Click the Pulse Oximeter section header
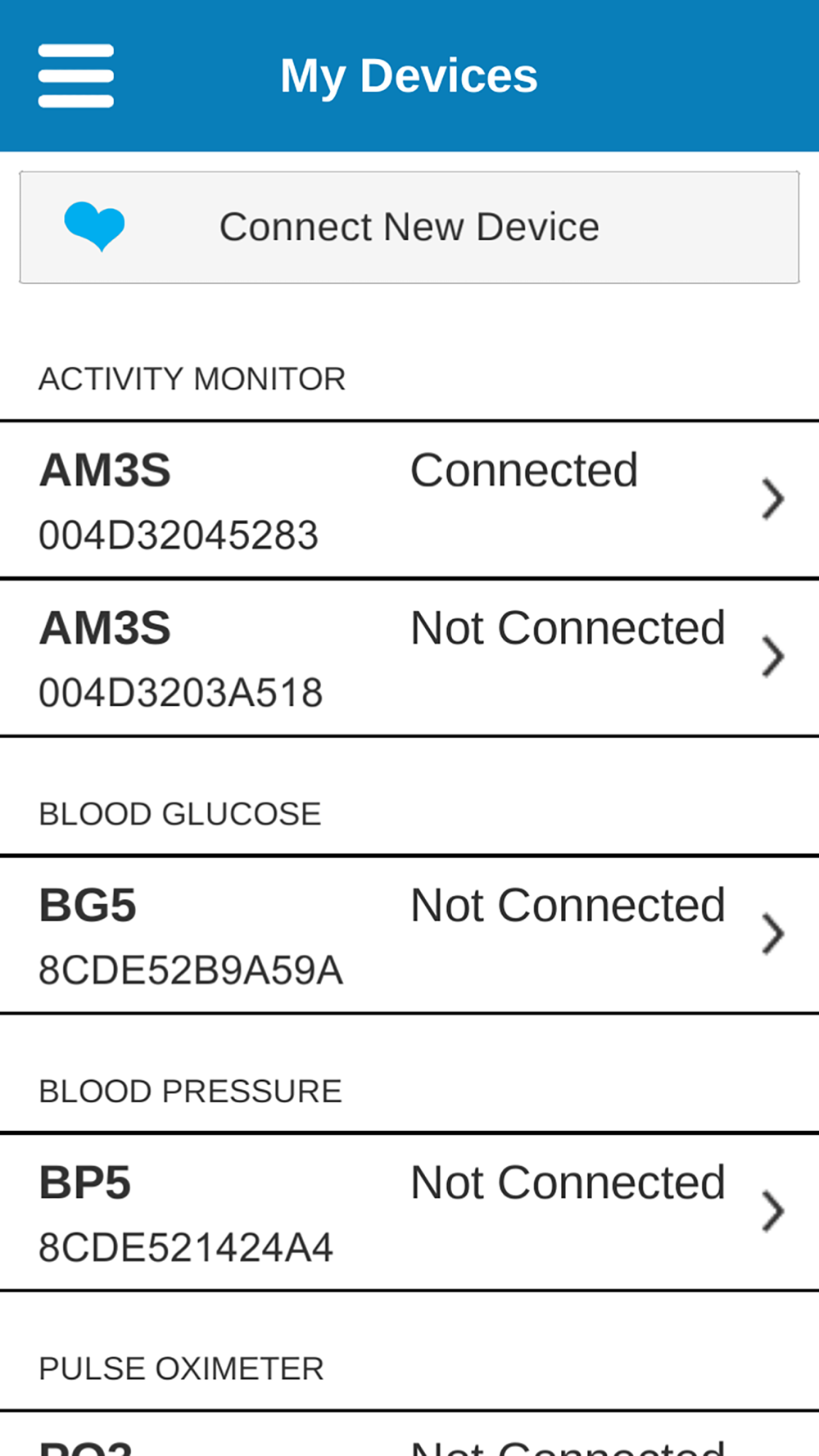 click(181, 1368)
